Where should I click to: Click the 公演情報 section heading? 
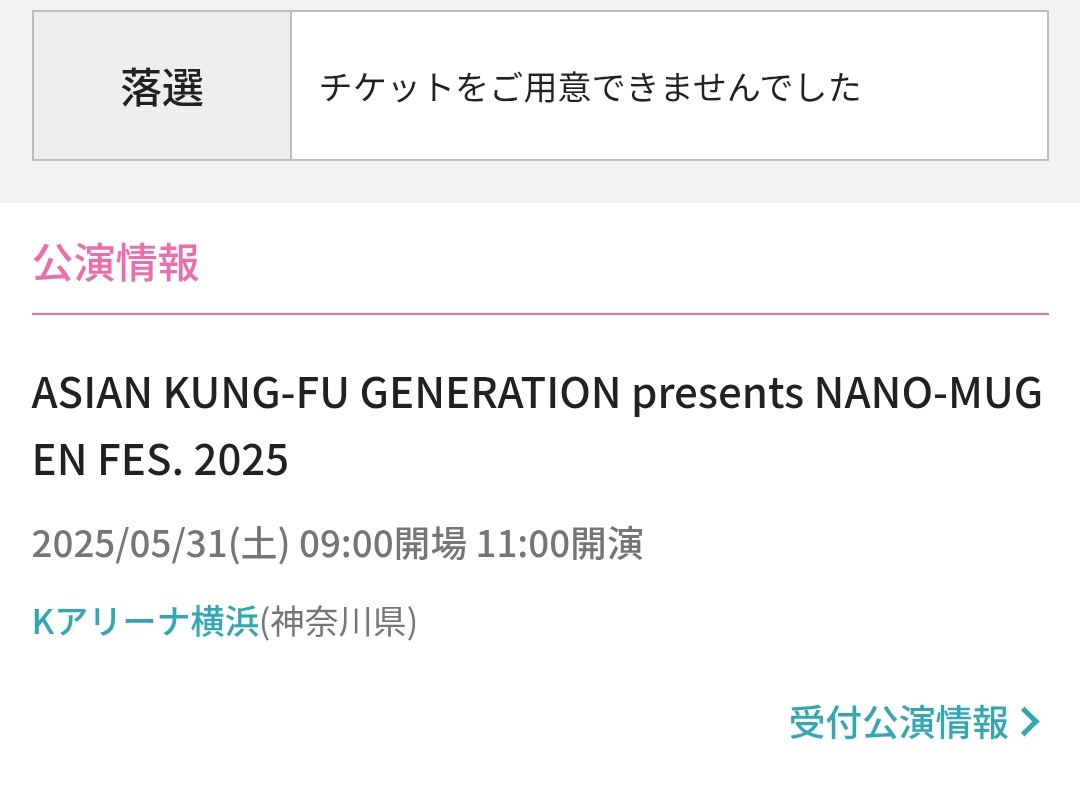116,262
